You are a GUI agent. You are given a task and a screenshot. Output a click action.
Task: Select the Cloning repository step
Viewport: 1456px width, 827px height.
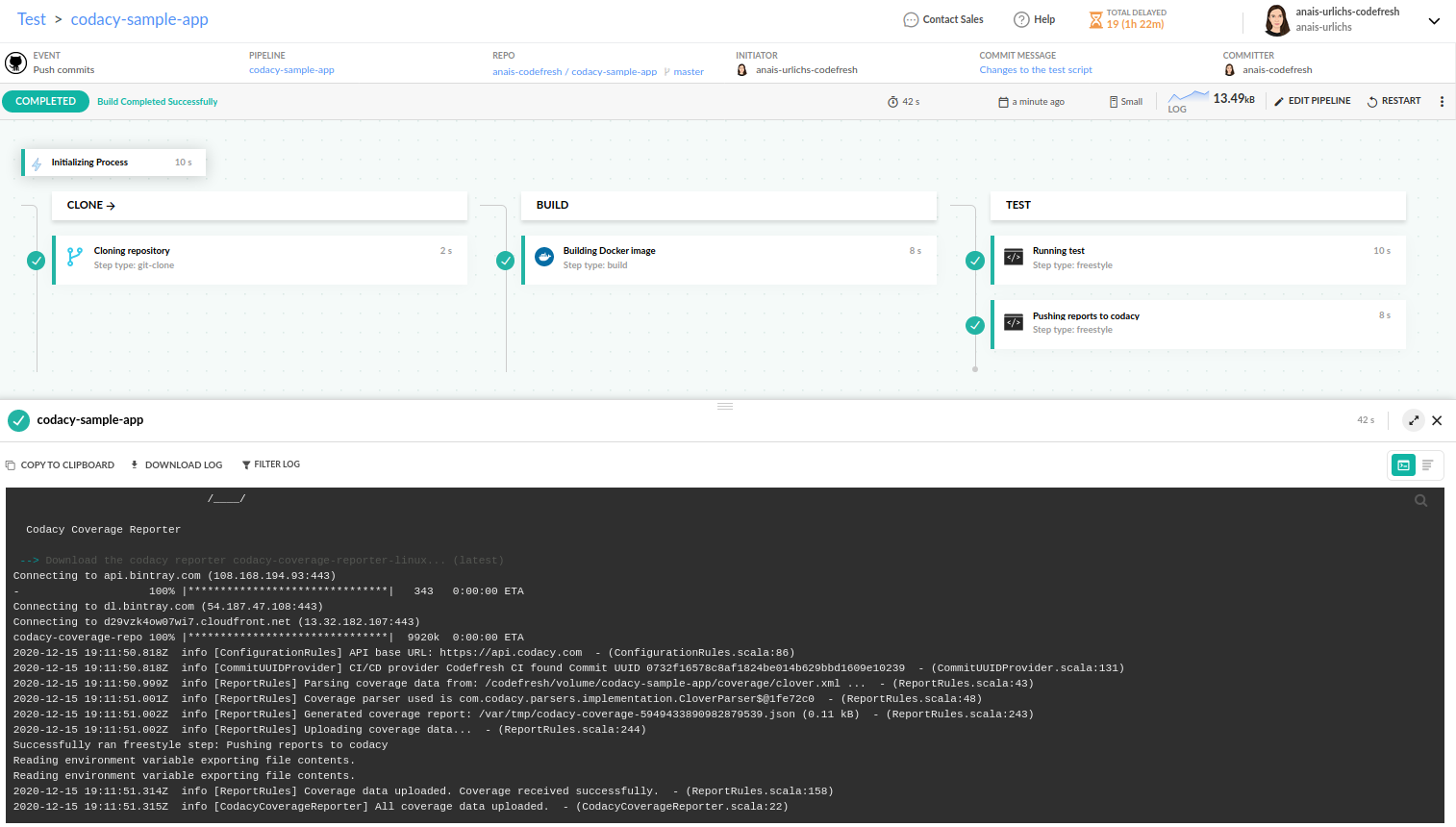[132, 251]
